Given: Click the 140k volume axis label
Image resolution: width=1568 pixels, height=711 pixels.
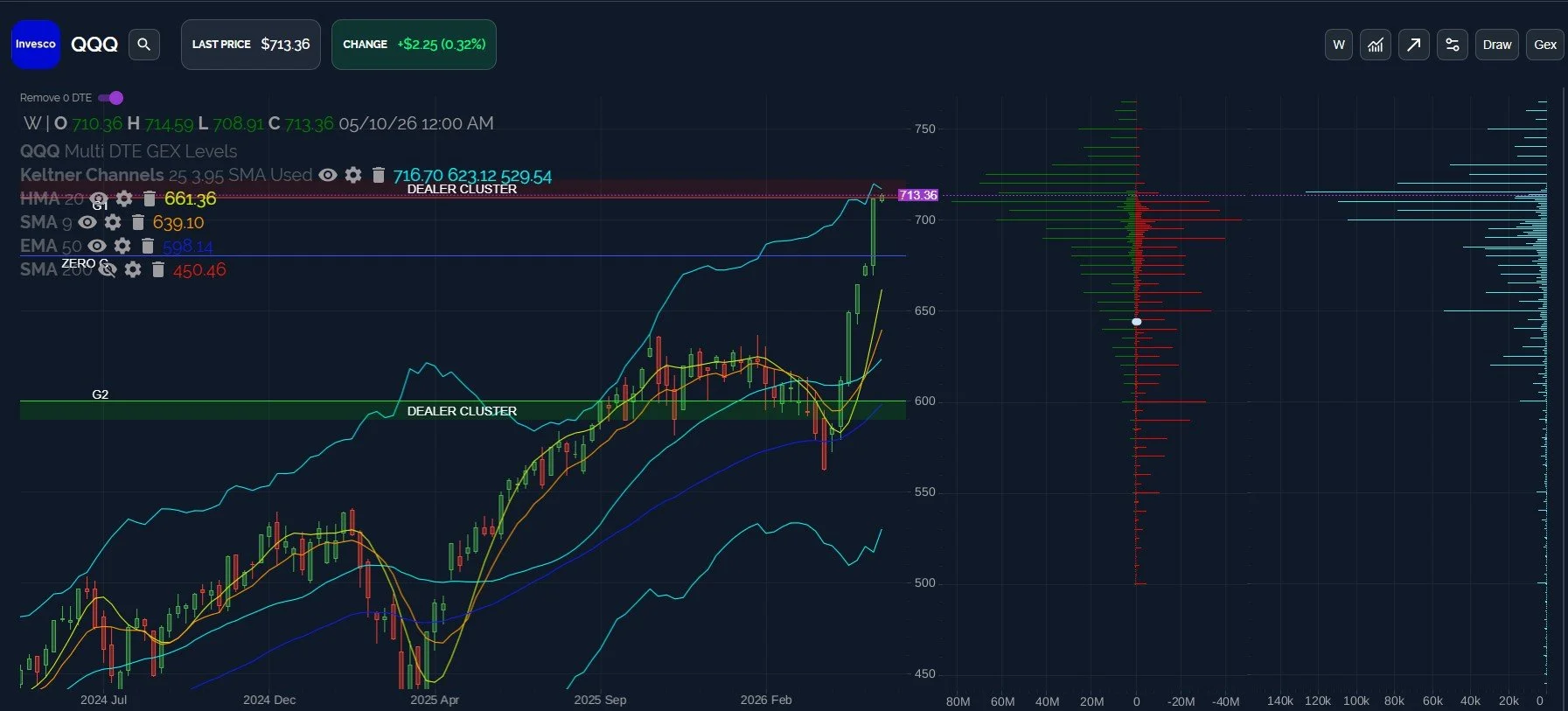Looking at the screenshot, I should click(1279, 701).
